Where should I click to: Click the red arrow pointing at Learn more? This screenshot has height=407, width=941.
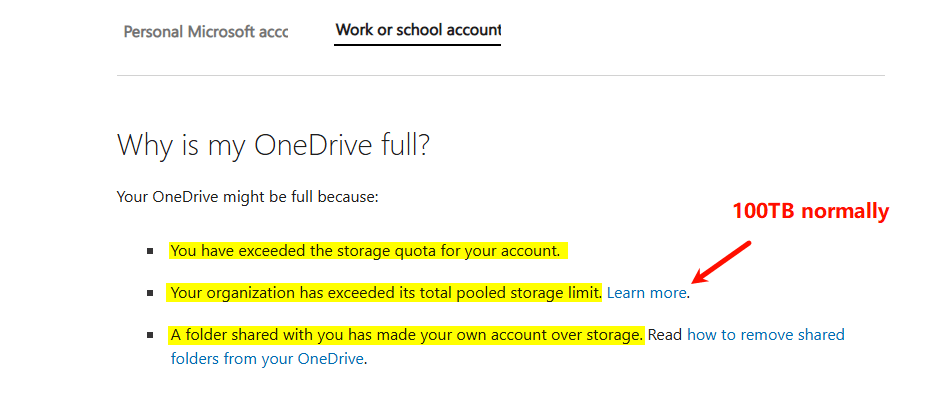(x=720, y=259)
